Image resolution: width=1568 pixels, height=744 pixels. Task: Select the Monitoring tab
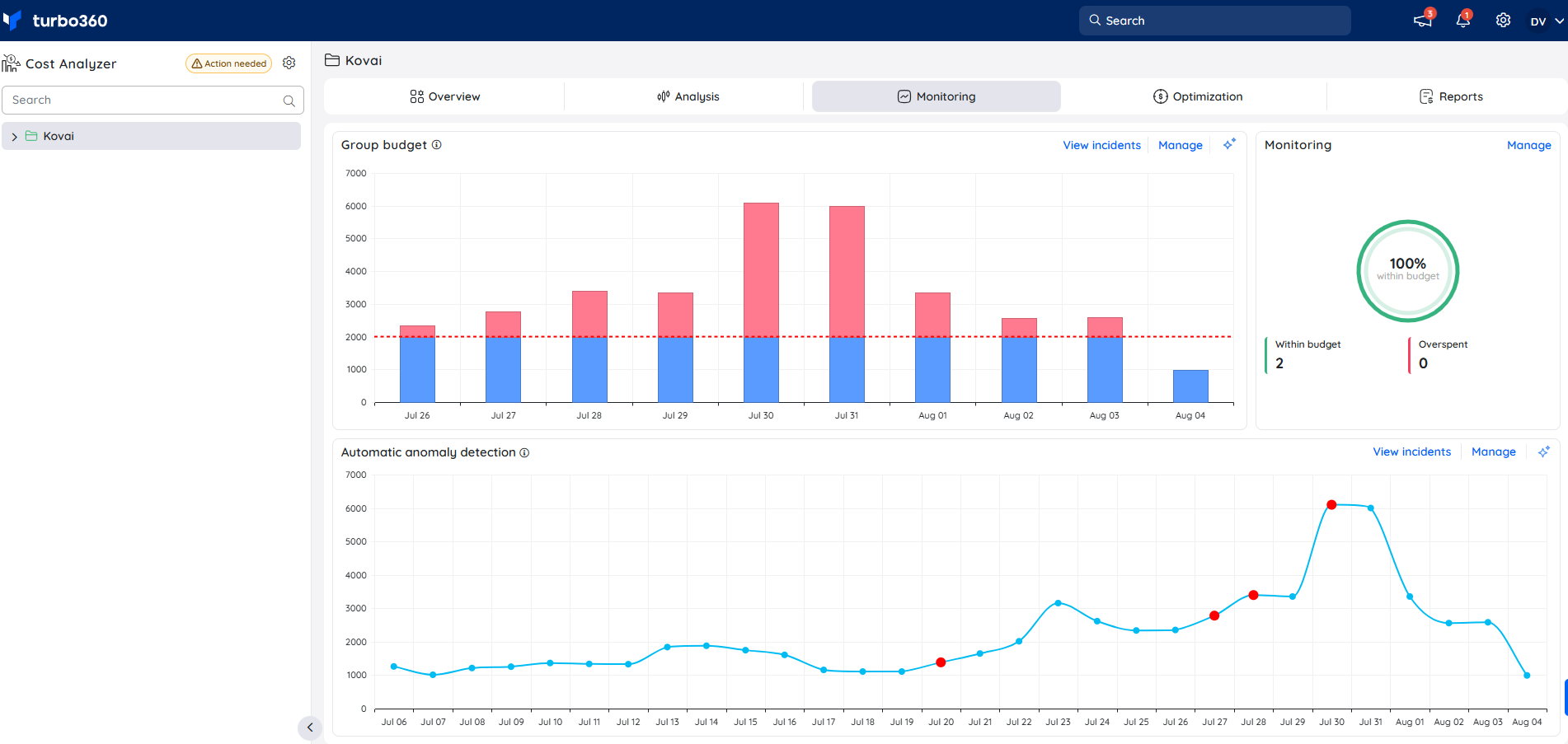click(937, 96)
